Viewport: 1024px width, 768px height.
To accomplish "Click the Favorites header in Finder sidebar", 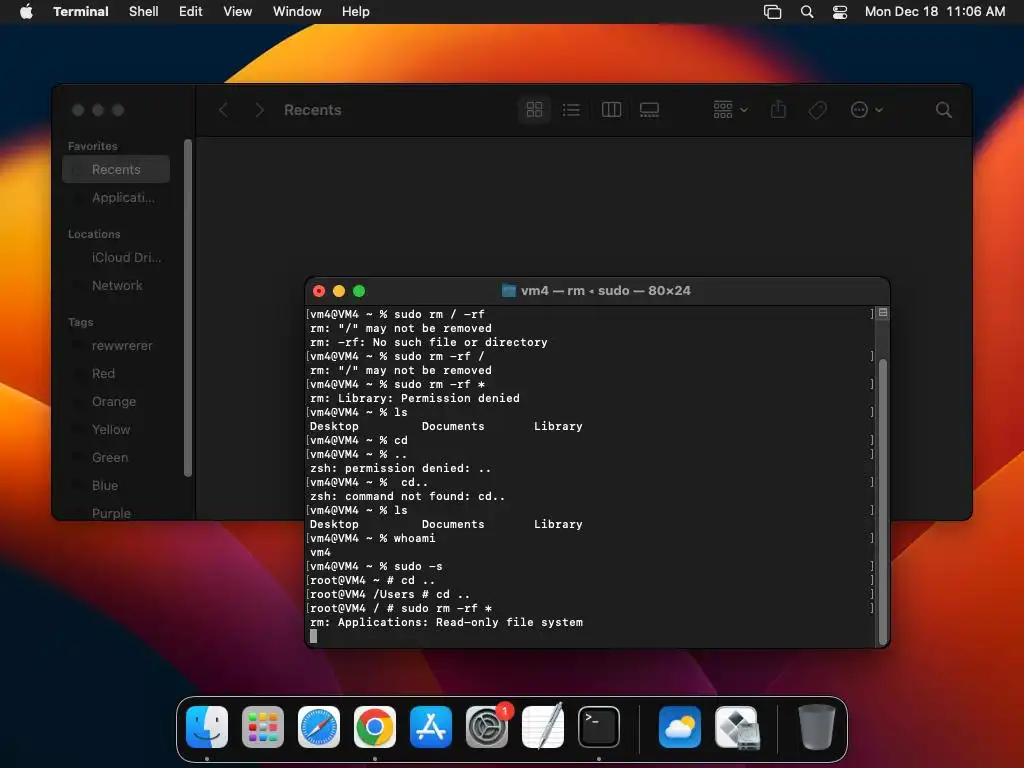I will pos(93,146).
